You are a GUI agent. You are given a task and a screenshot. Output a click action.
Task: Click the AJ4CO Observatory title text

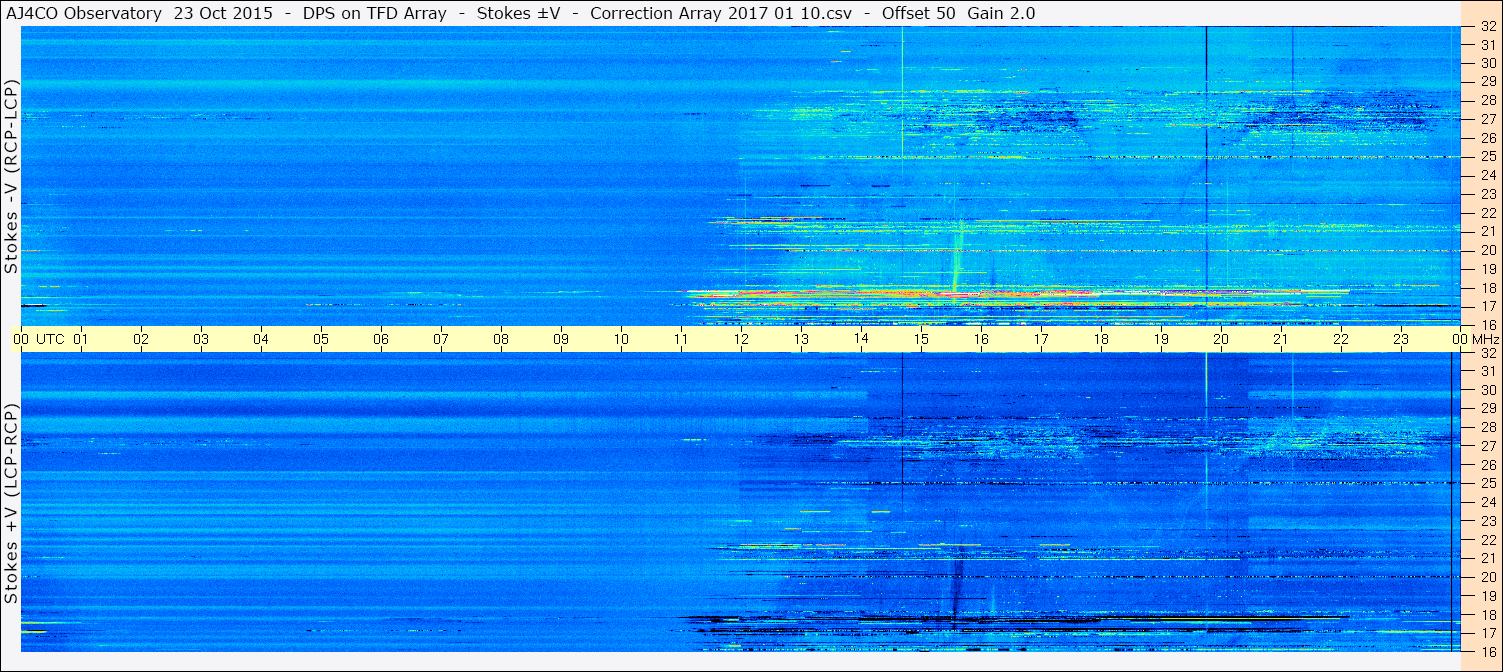tap(83, 13)
